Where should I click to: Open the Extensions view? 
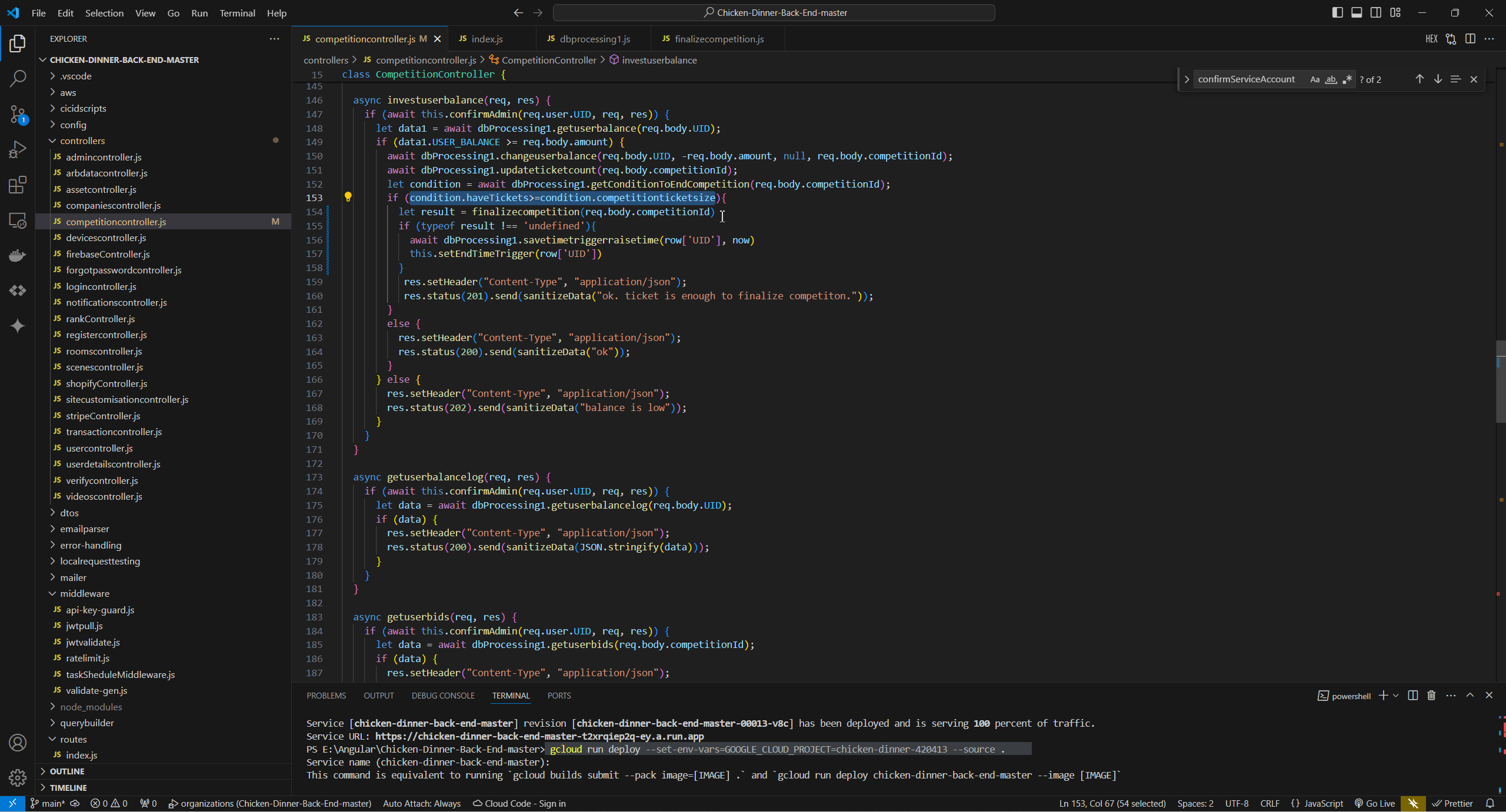pyautogui.click(x=18, y=185)
